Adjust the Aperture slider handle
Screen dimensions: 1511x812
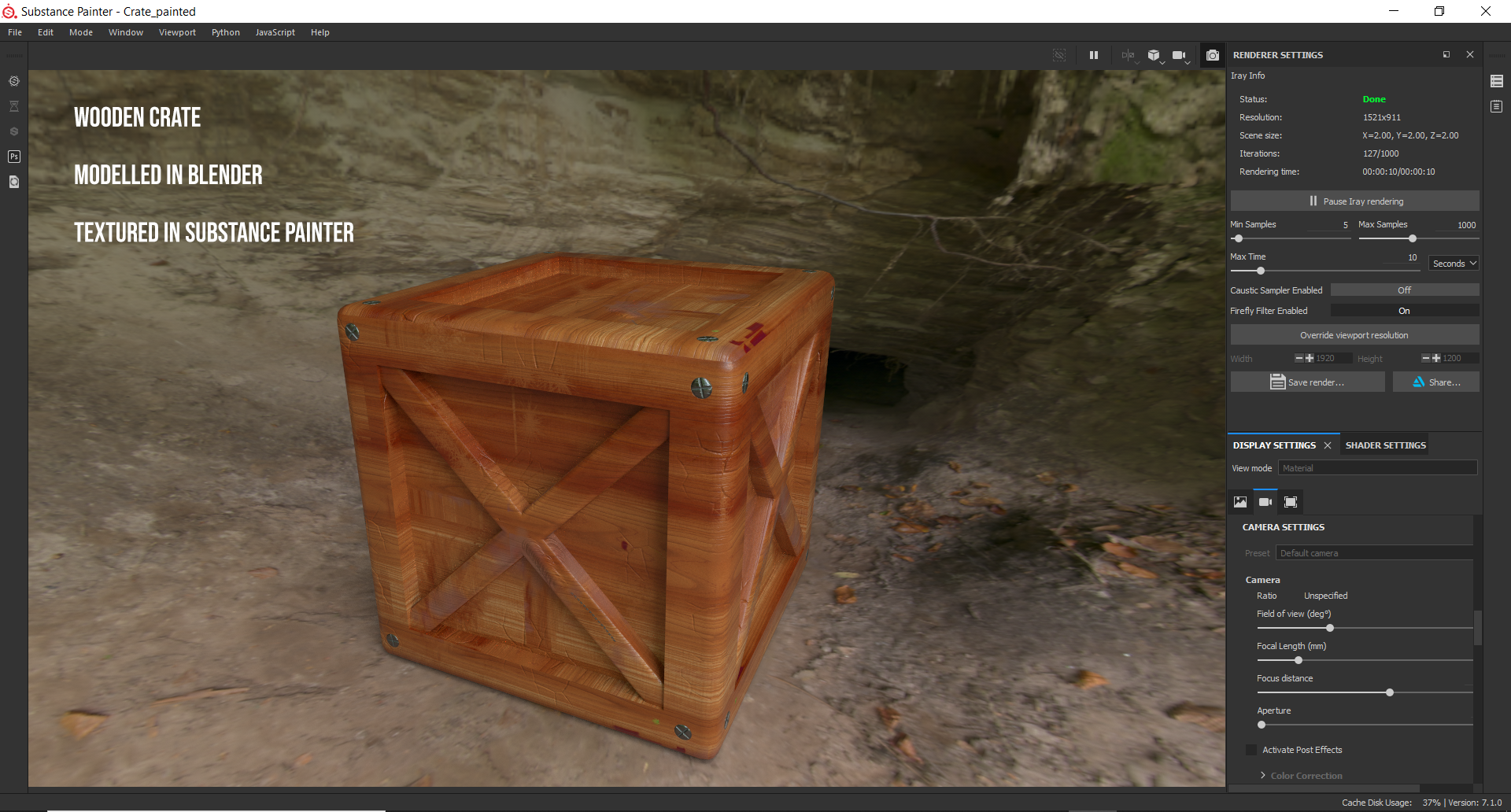pyautogui.click(x=1262, y=725)
